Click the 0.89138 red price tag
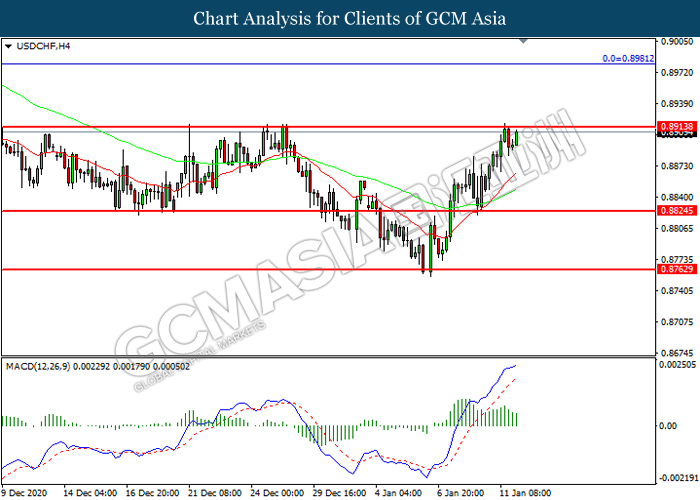 click(x=674, y=127)
